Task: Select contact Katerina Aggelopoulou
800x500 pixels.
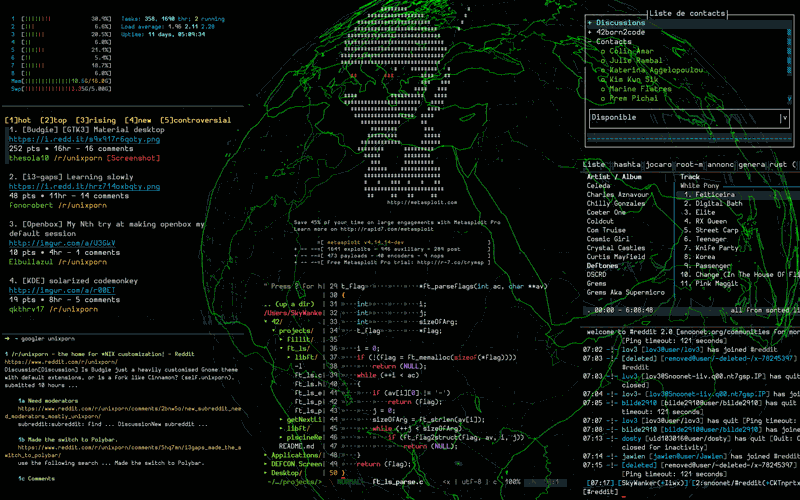Action: [x=652, y=71]
